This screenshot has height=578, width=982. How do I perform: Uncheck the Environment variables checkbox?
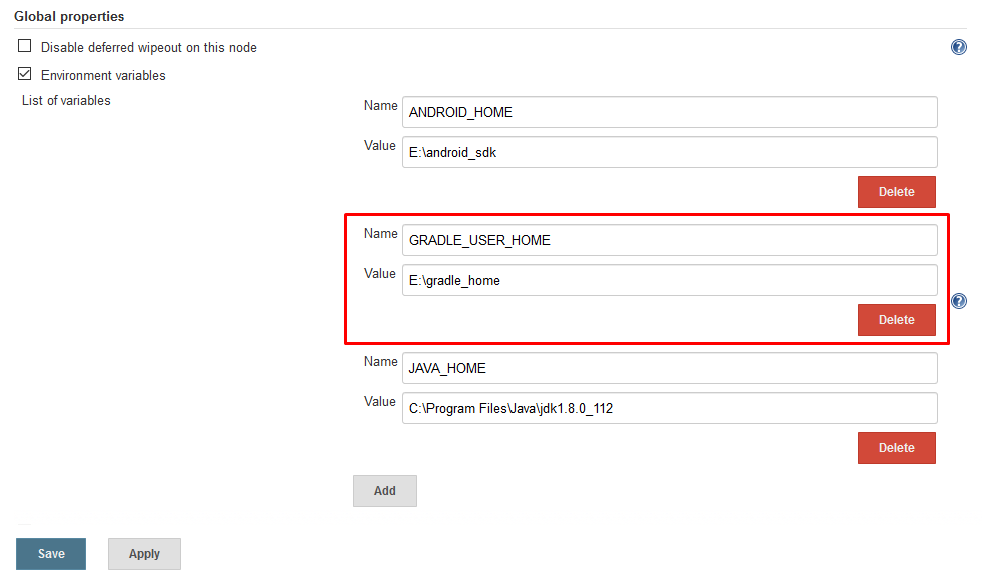pos(24,73)
